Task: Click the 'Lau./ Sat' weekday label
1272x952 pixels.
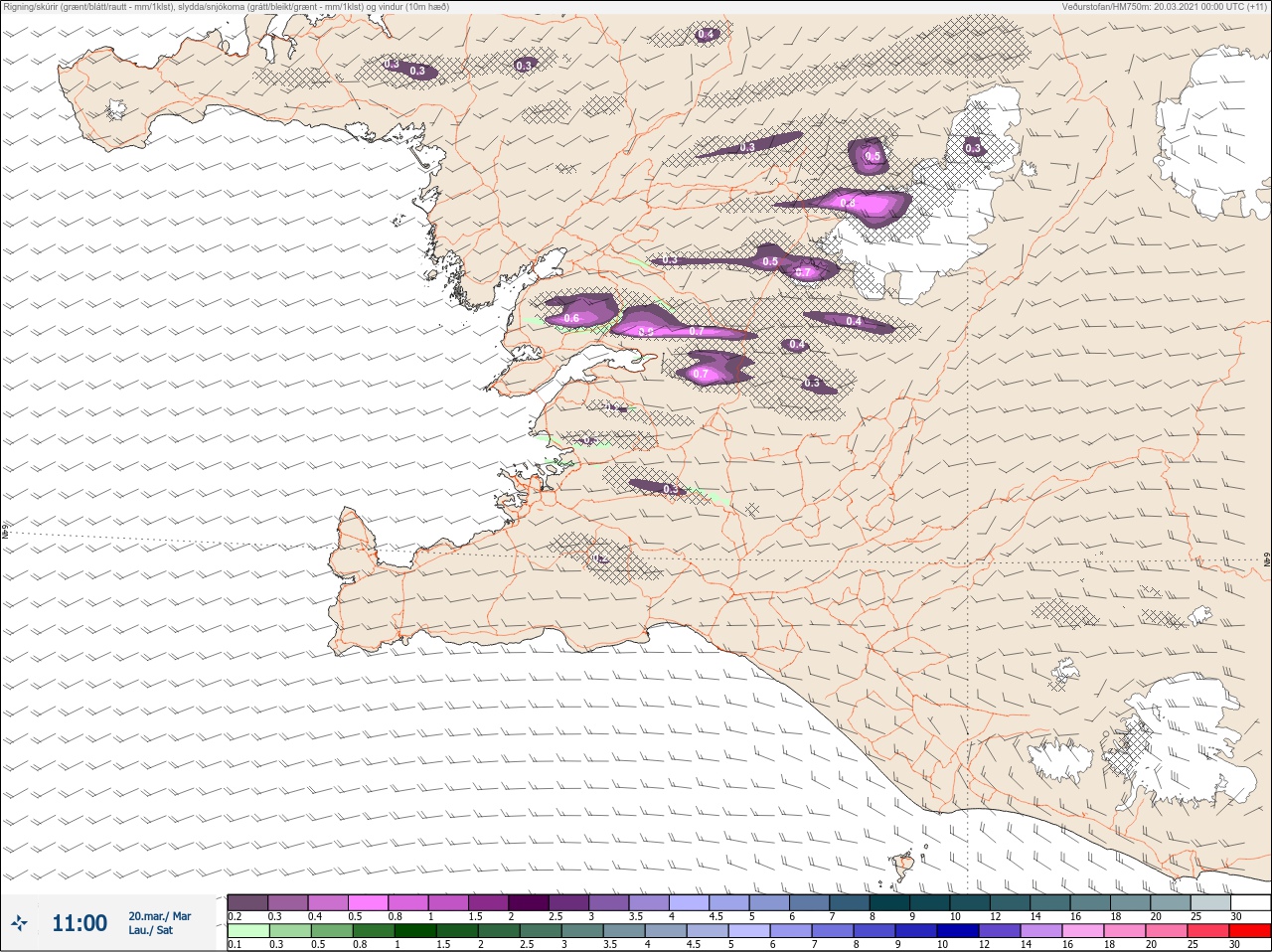Action: [x=150, y=930]
